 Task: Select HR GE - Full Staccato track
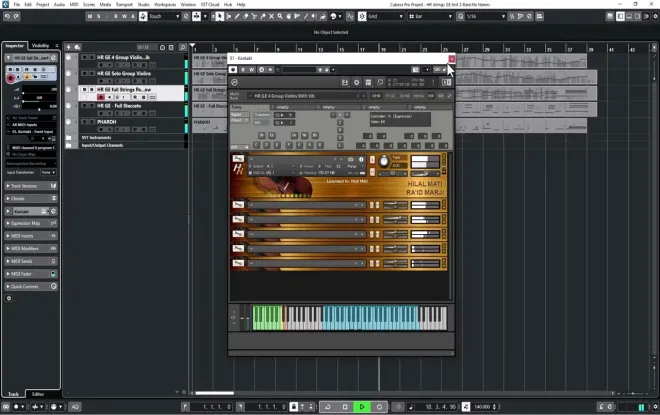(119, 106)
